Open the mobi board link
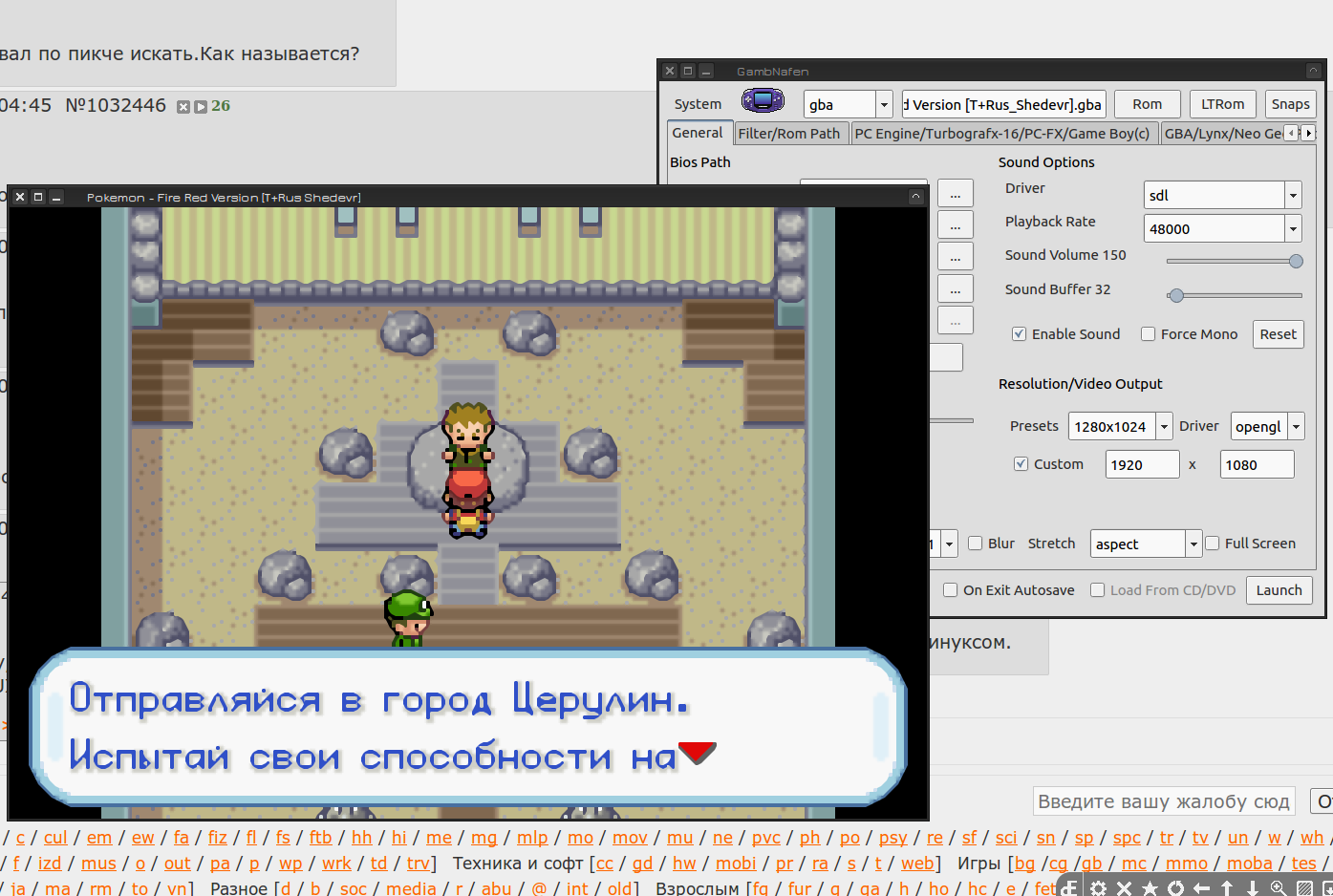The image size is (1333, 896). [x=736, y=864]
